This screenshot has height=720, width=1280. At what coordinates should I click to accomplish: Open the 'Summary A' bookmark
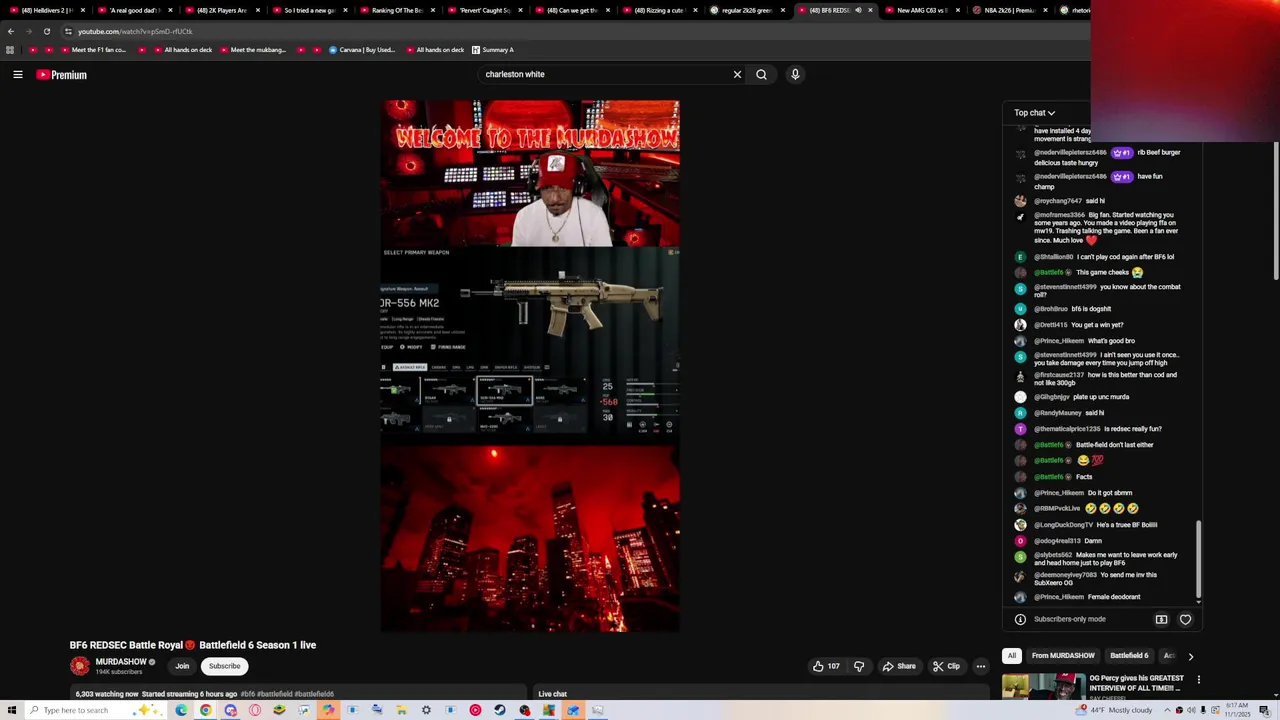pyautogui.click(x=493, y=50)
